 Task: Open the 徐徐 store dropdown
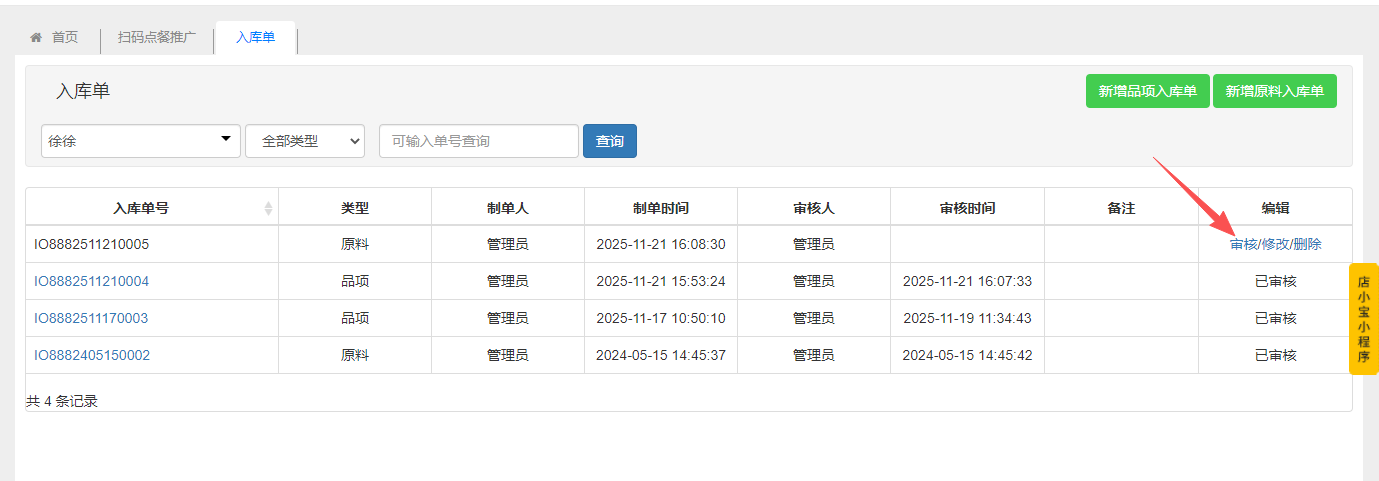[141, 141]
